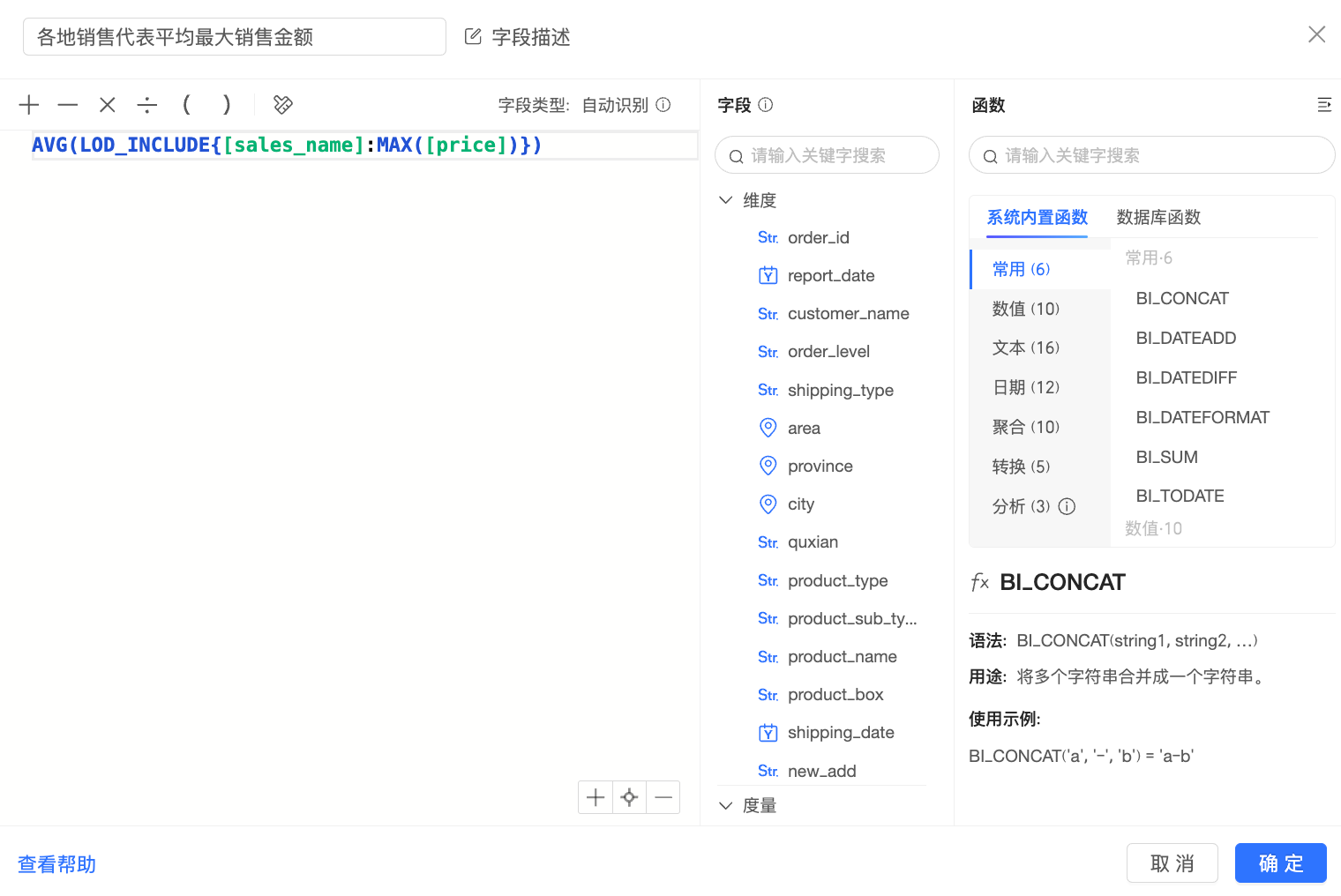1341x896 pixels.
Task: Click info icon beside 分析 (3) category
Action: click(x=1067, y=506)
